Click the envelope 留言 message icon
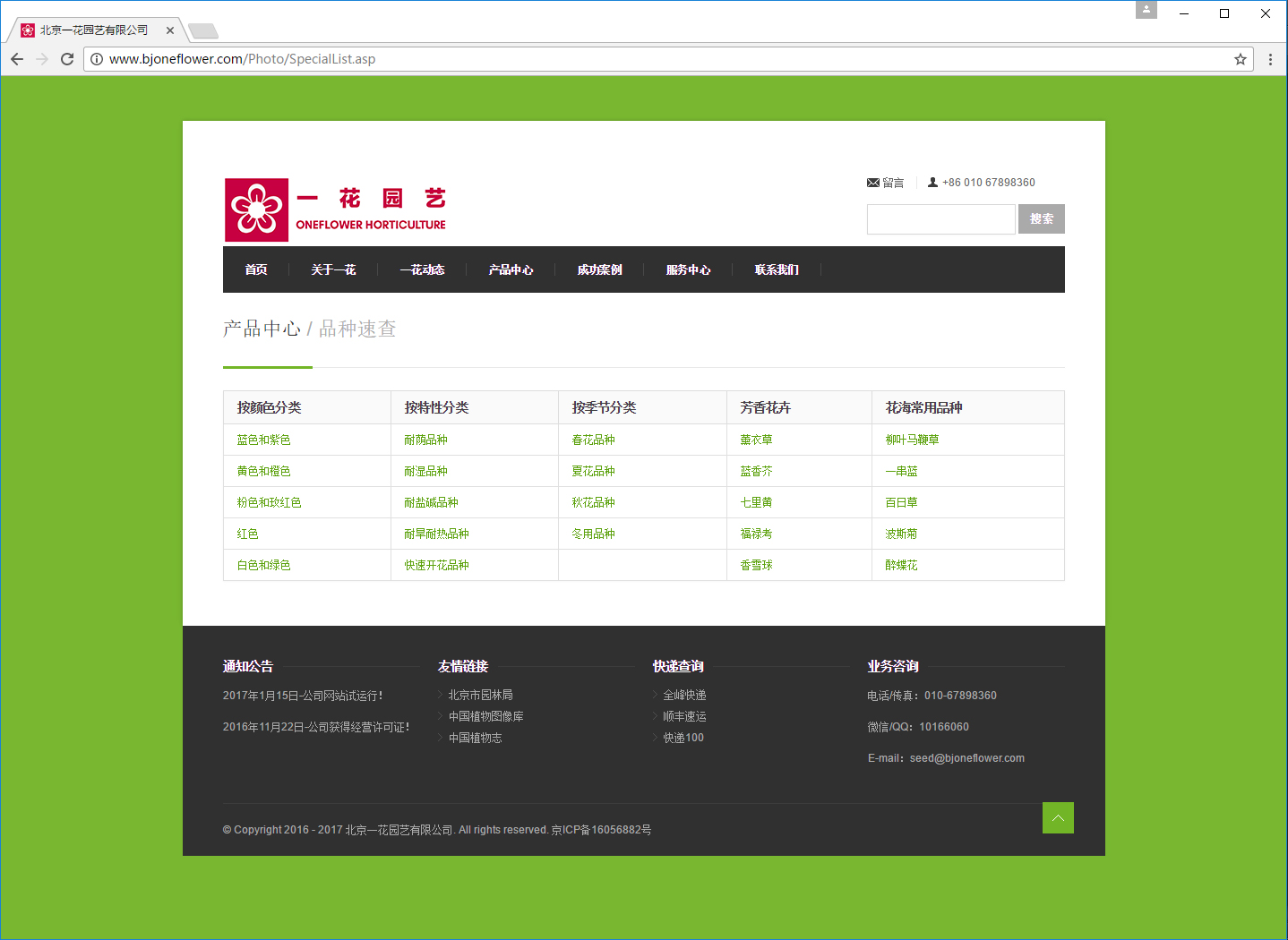1288x940 pixels. coord(873,183)
